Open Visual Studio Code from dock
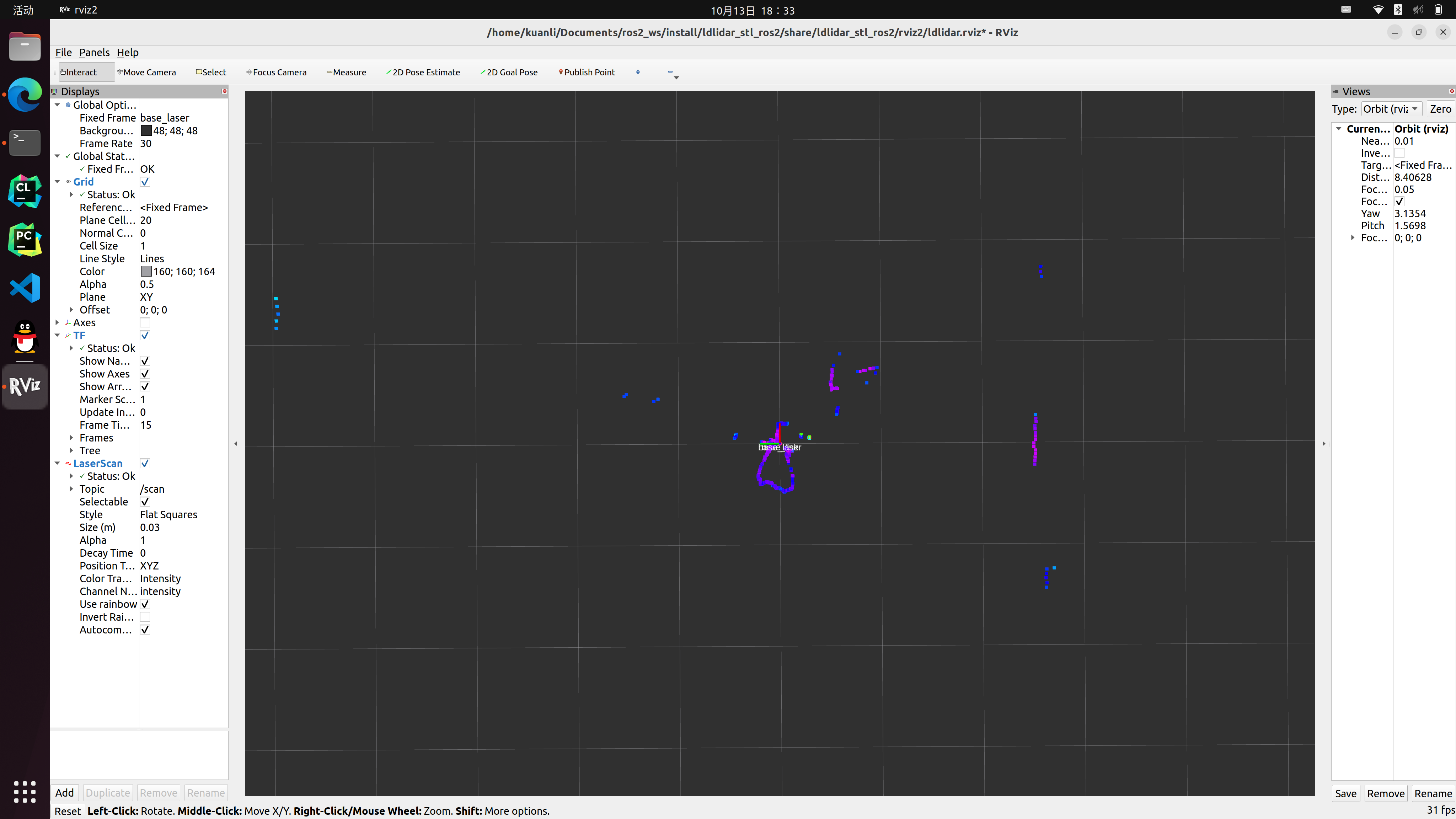This screenshot has width=1456, height=819. pos(24,288)
